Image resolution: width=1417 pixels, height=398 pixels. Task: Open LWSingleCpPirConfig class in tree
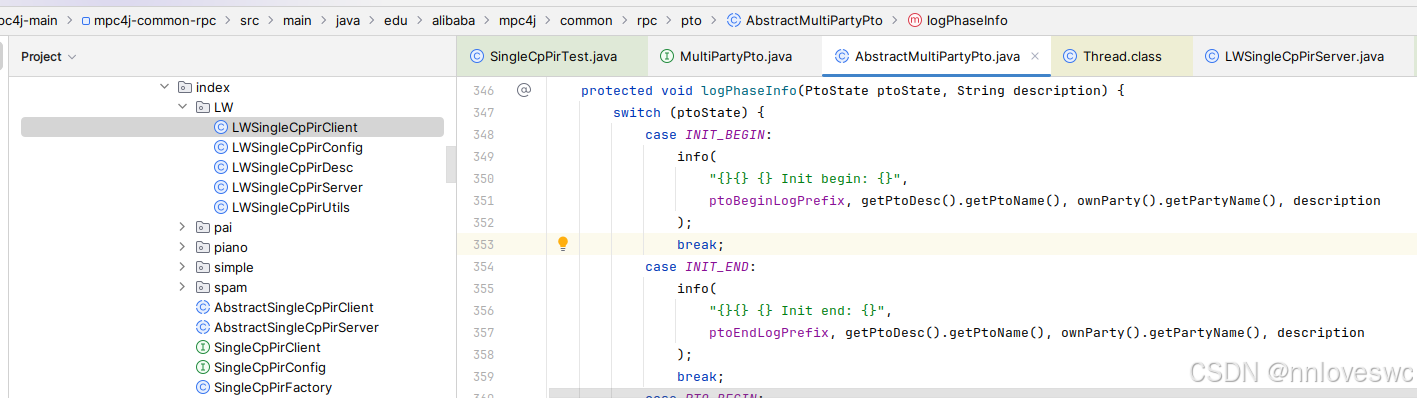point(297,147)
